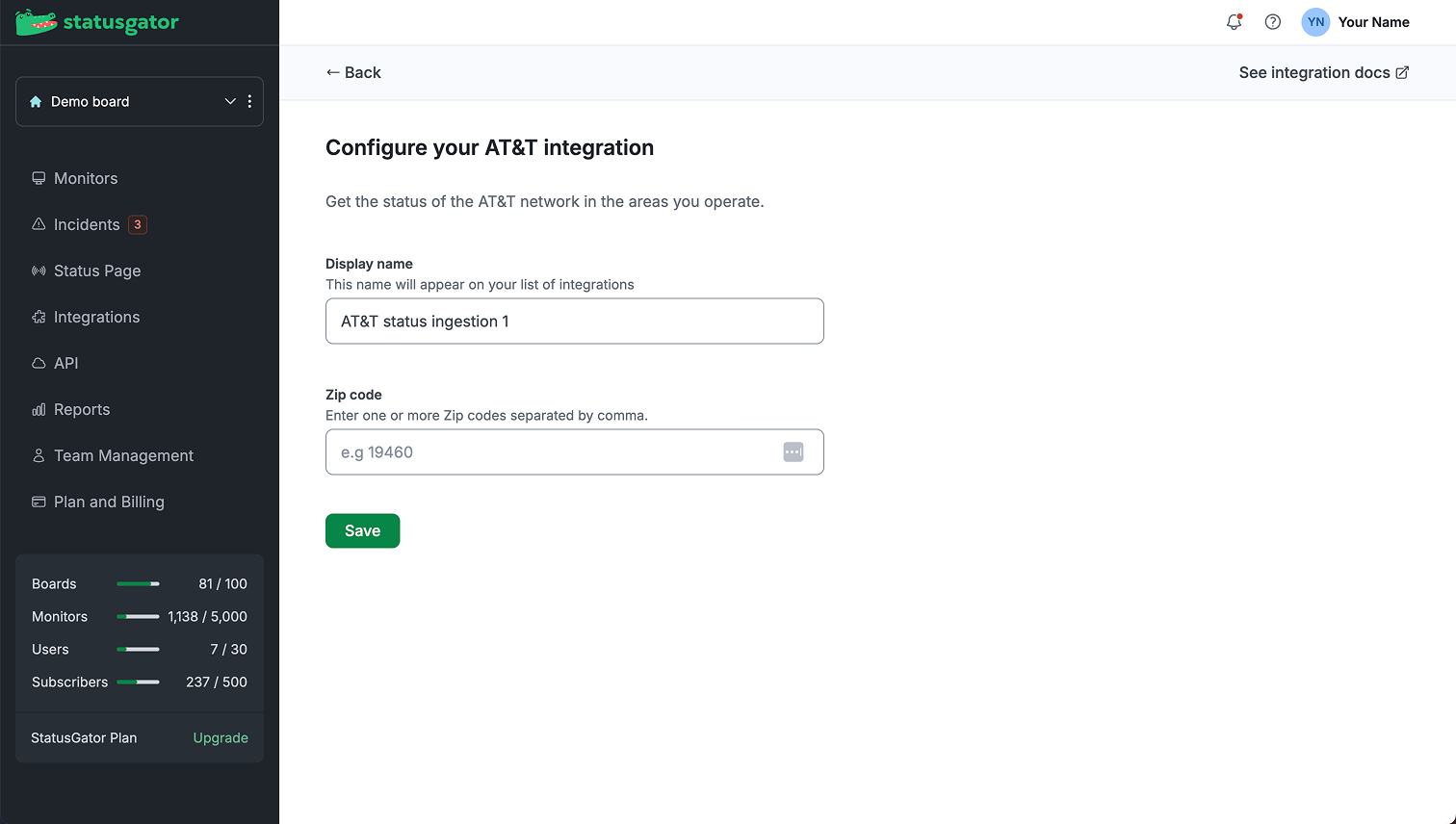Click the Monitors usage progress bar
The height and width of the screenshot is (824, 1456).
click(138, 616)
